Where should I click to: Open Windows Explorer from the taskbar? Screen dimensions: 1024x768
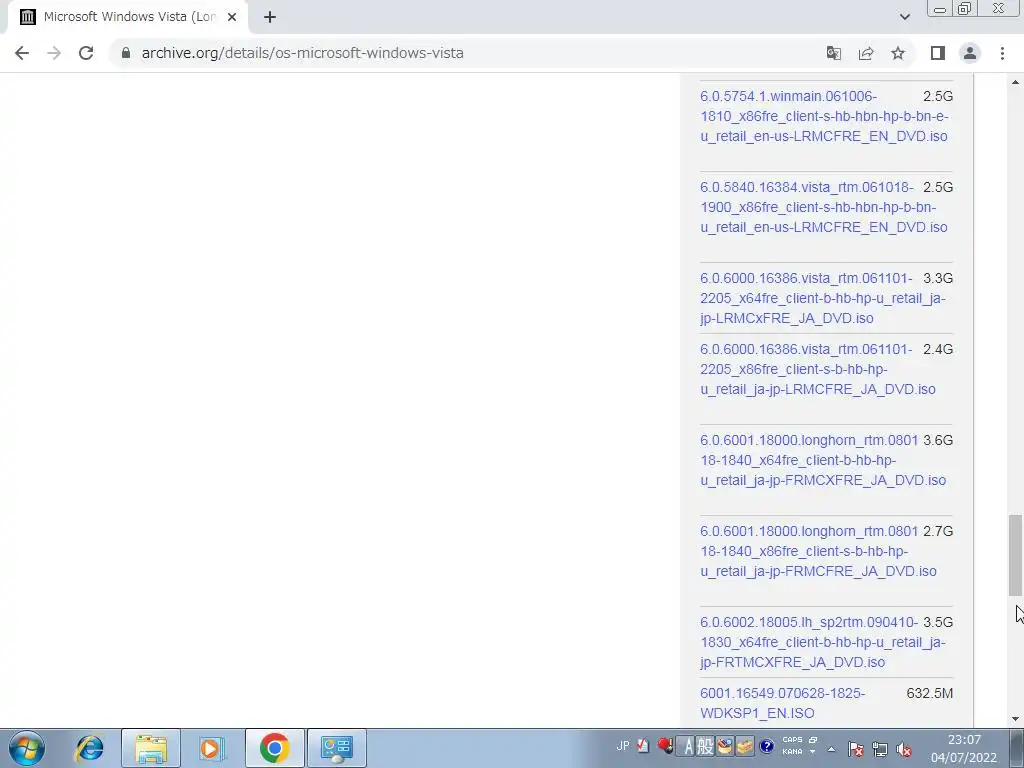151,748
